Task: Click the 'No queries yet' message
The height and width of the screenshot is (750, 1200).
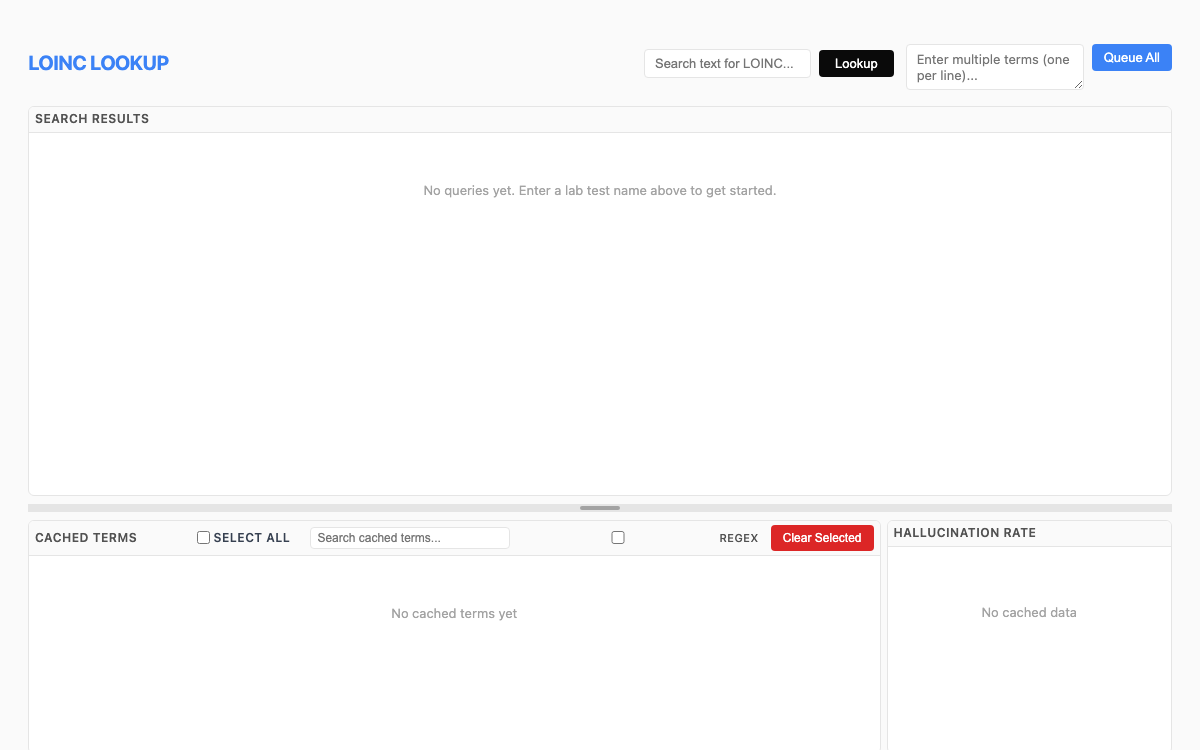Action: pos(600,190)
